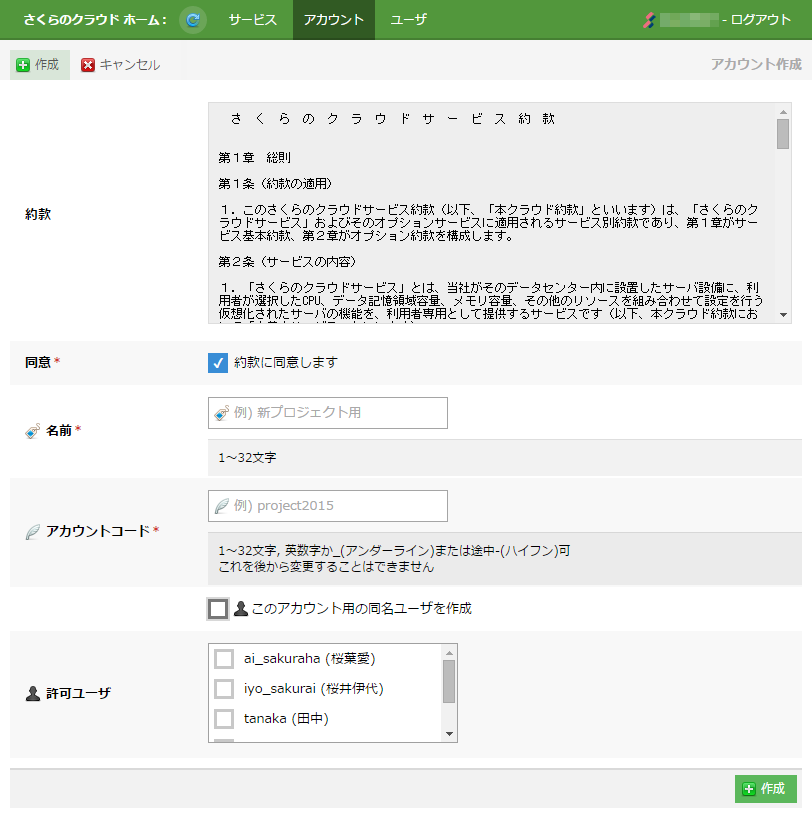The width and height of the screenshot is (812, 816).
Task: Enable the same-name user creation checkbox
Action: click(218, 608)
